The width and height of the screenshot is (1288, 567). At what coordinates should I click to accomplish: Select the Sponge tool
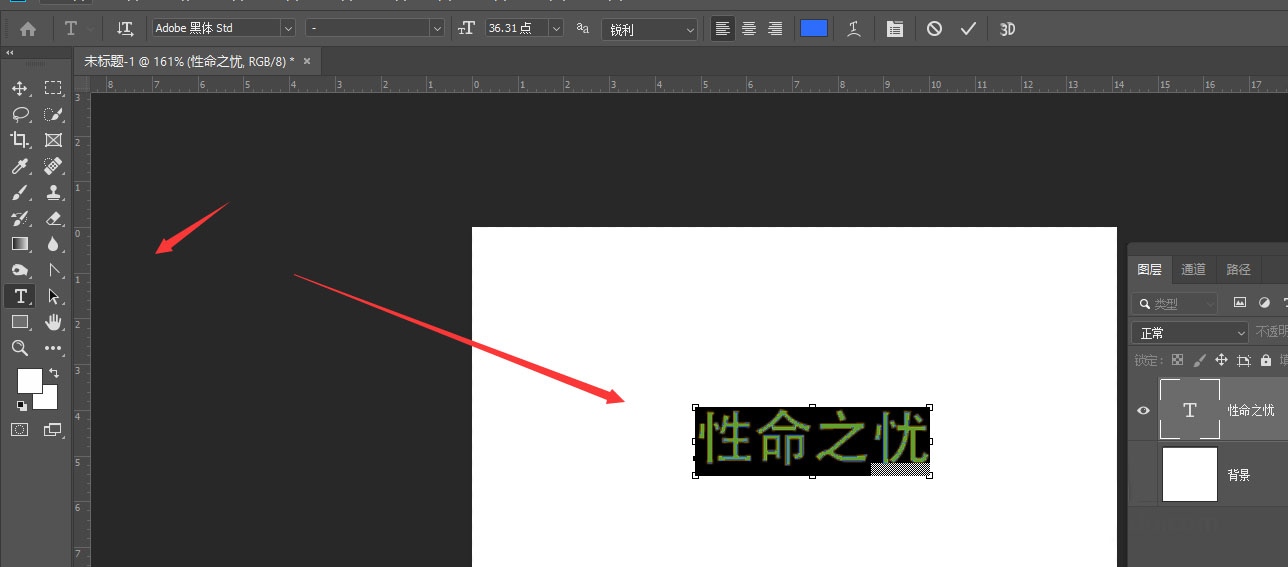point(20,270)
